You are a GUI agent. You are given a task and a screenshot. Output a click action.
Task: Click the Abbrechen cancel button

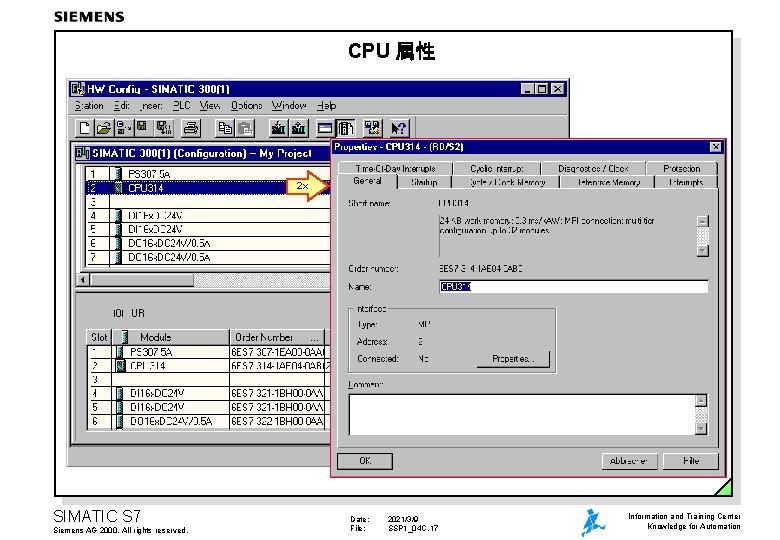coord(629,461)
